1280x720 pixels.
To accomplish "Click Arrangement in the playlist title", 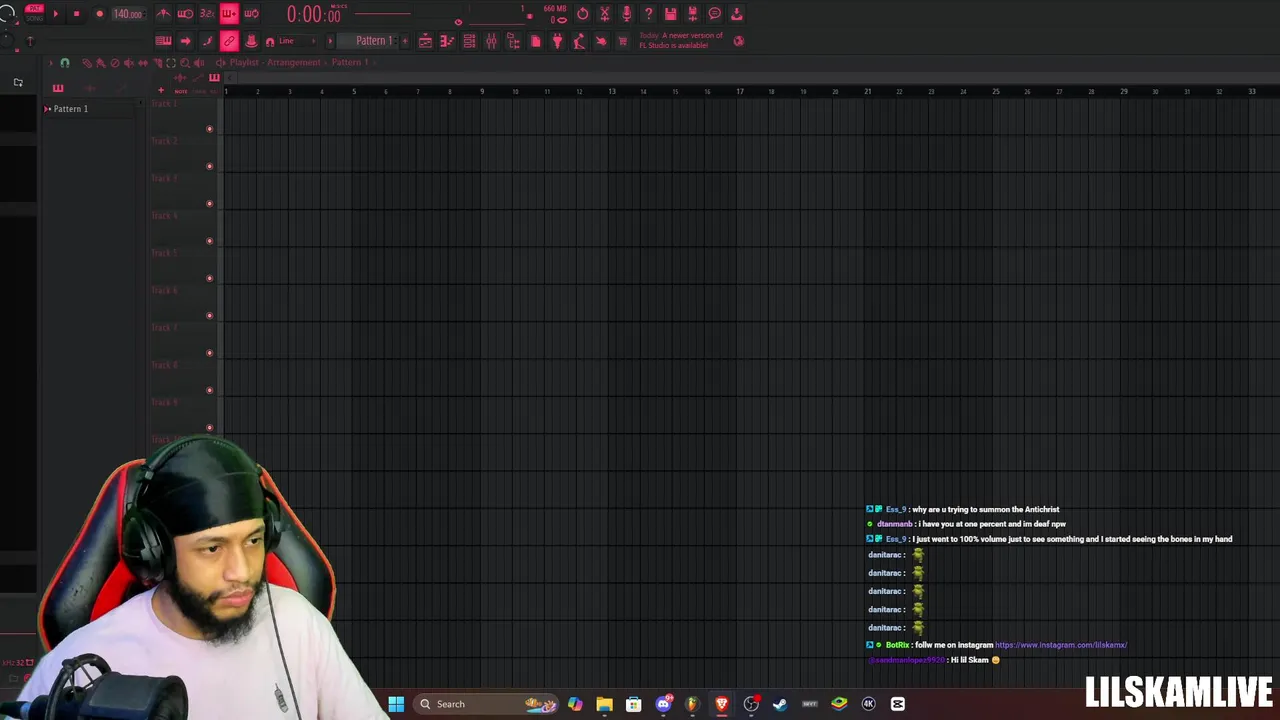I will click(x=294, y=62).
